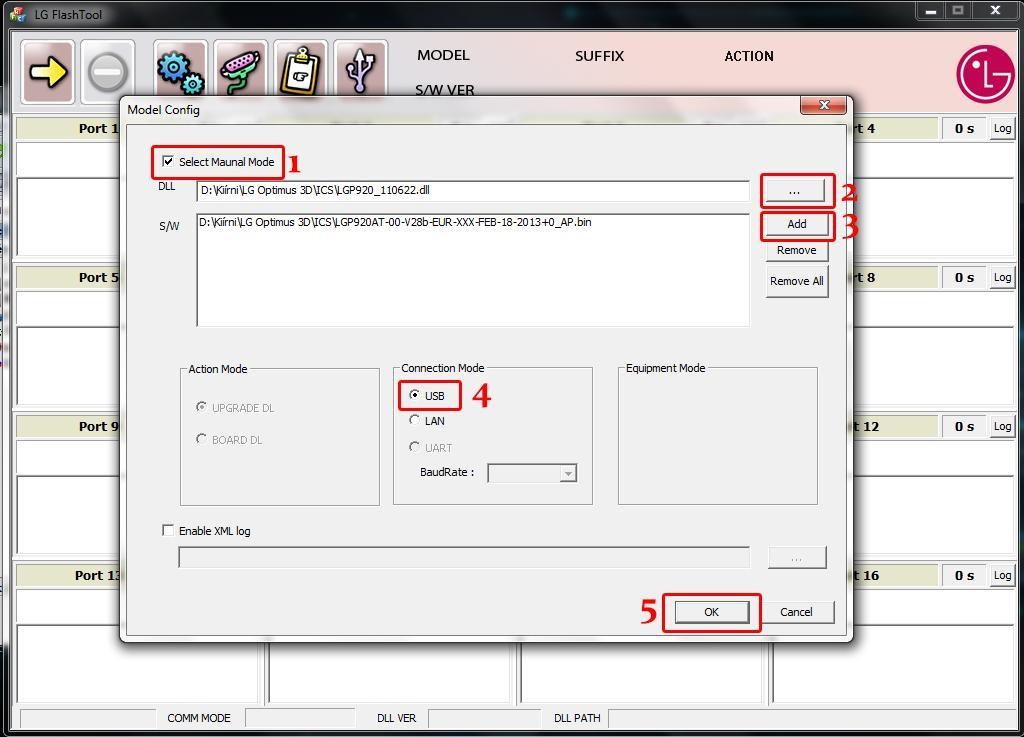Click the Remove button
This screenshot has height=737, width=1024.
pos(797,250)
